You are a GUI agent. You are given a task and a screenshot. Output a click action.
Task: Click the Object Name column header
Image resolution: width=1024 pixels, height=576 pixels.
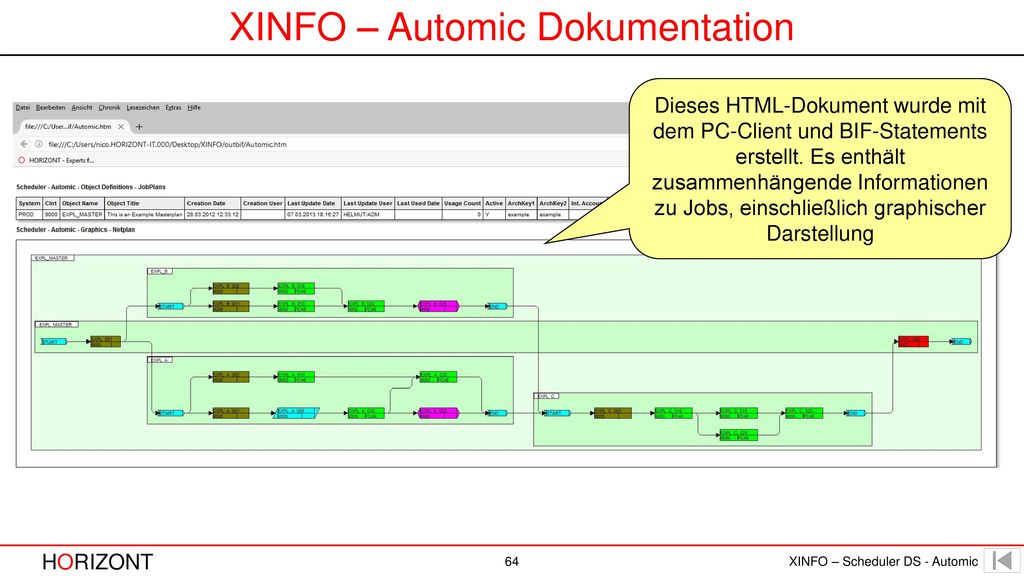82,203
